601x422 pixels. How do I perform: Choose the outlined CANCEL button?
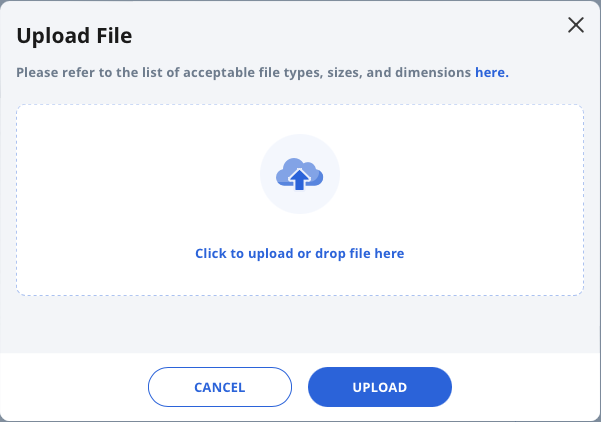tap(220, 387)
